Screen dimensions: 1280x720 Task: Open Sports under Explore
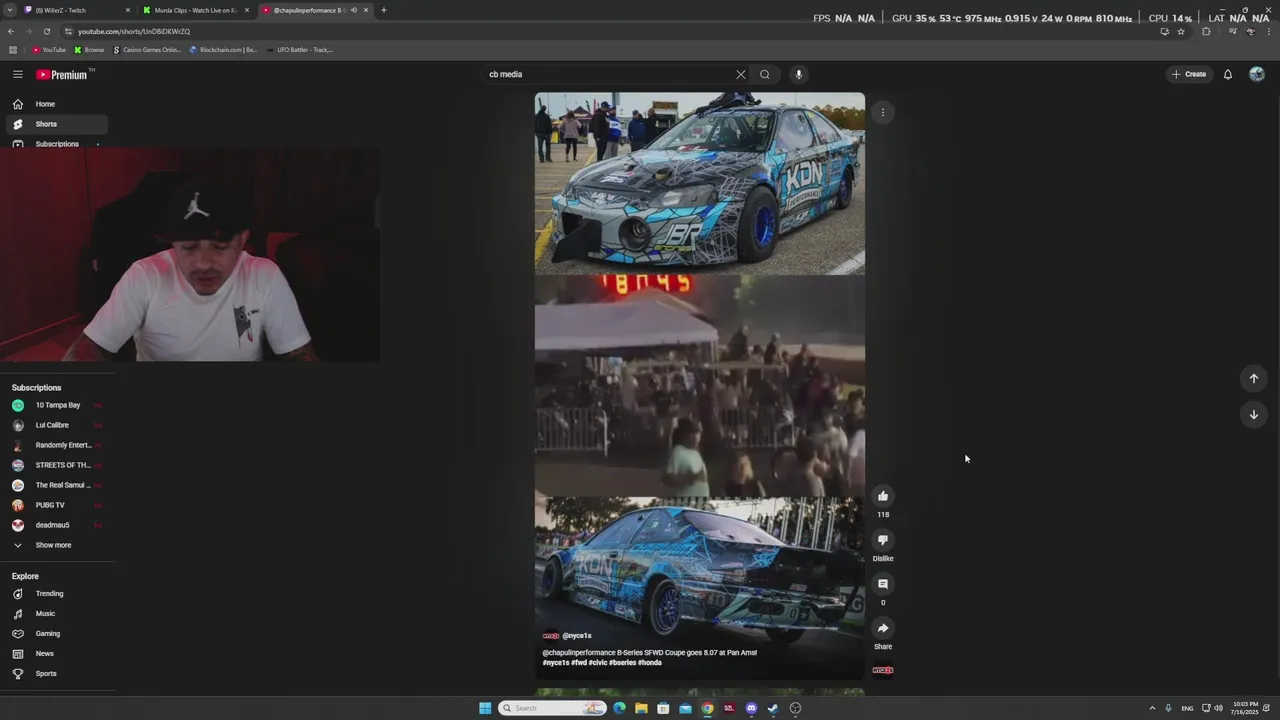[58, 674]
